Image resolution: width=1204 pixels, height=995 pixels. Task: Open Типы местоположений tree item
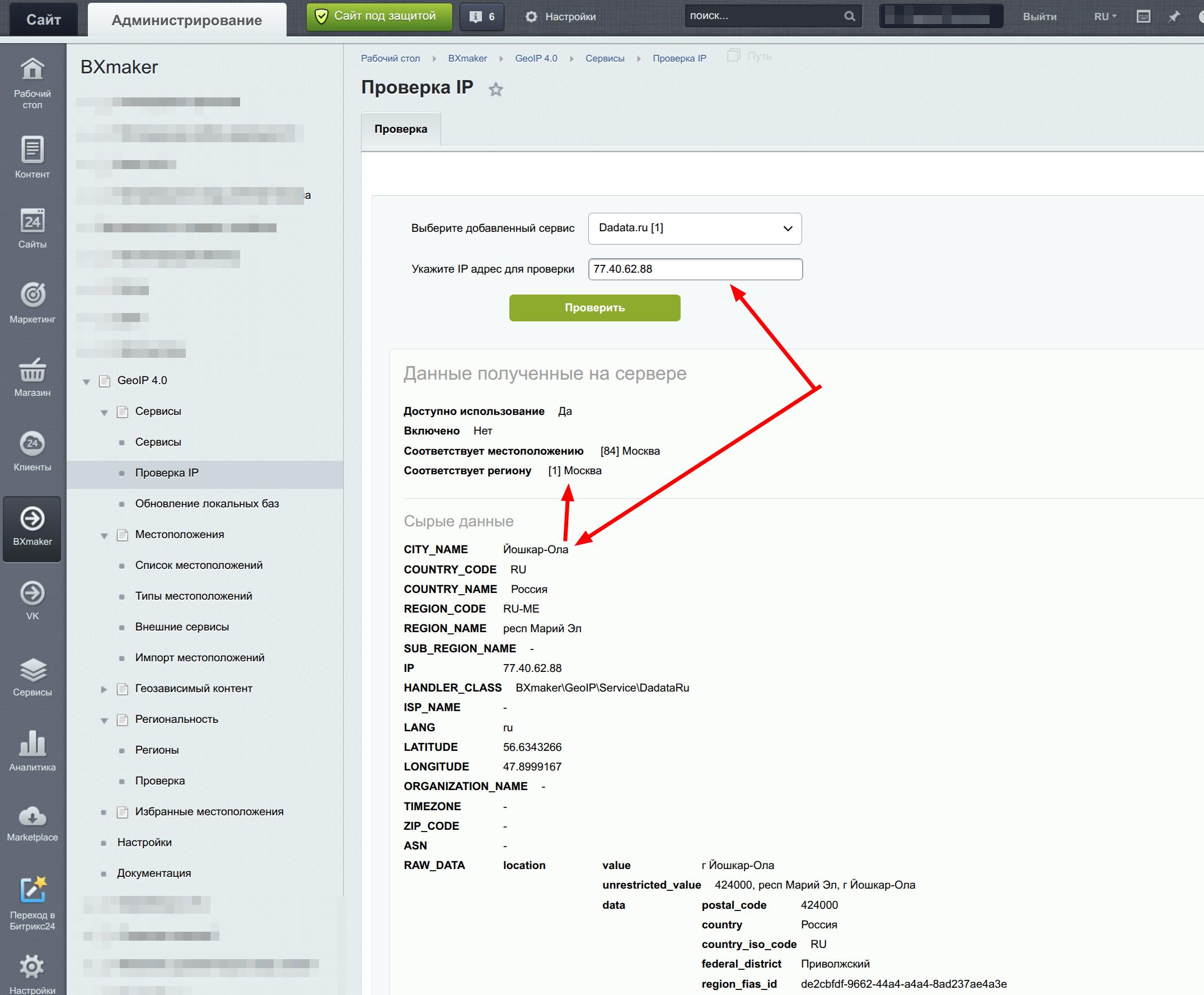coord(194,596)
